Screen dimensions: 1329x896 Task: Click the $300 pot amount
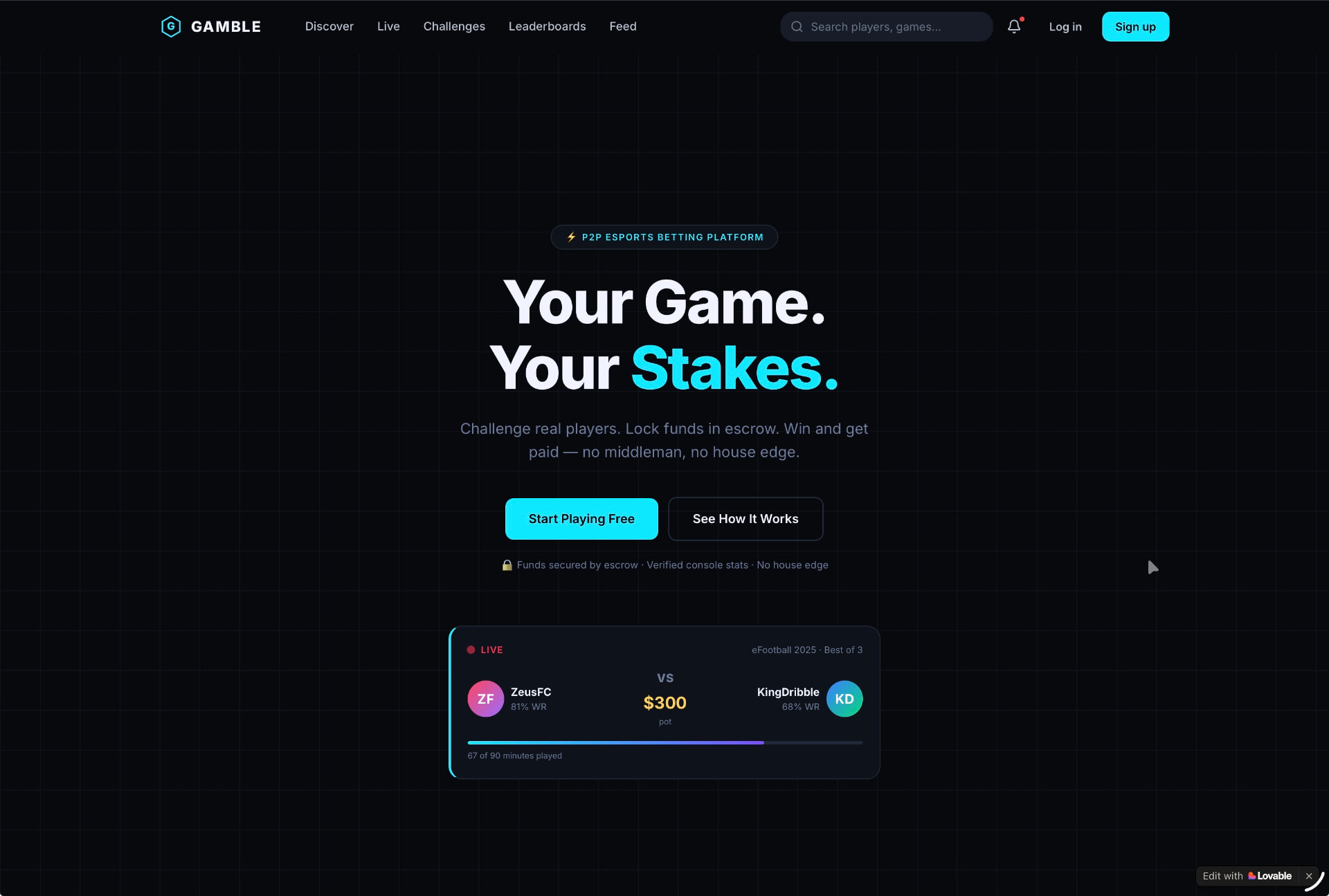pos(664,702)
